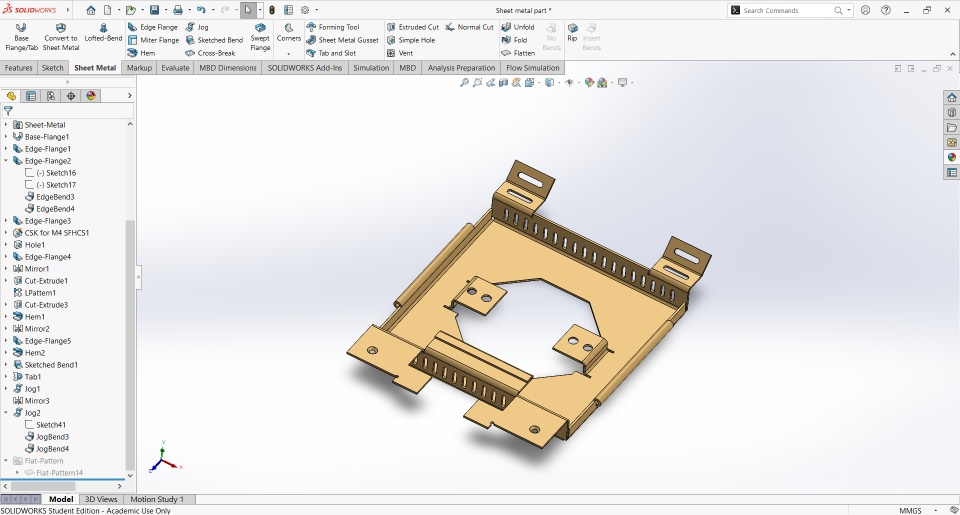Apply the Cross-Break tool
960x515 pixels.
pyautogui.click(x=210, y=53)
